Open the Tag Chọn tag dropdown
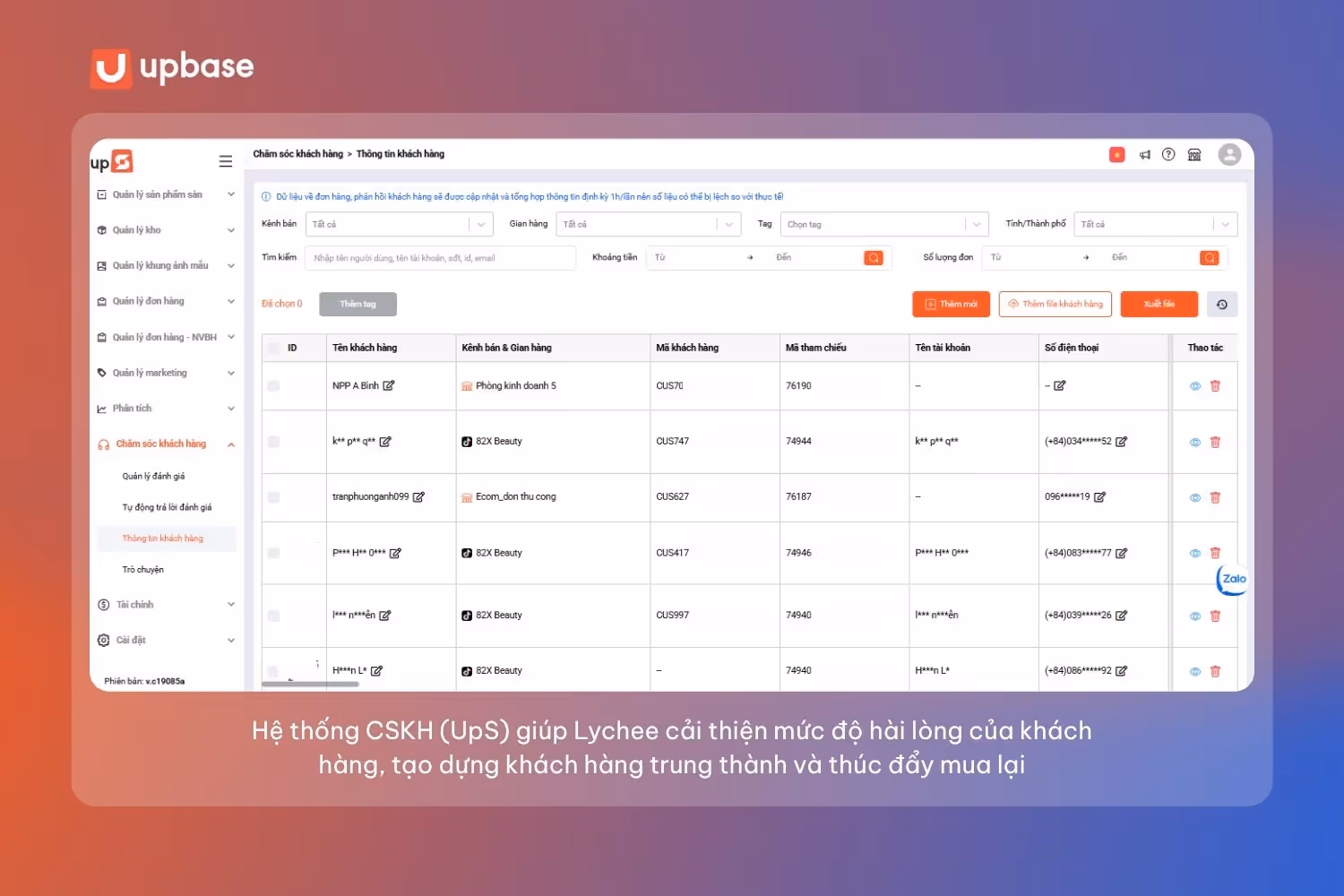This screenshot has width=1344, height=896. coord(884,224)
